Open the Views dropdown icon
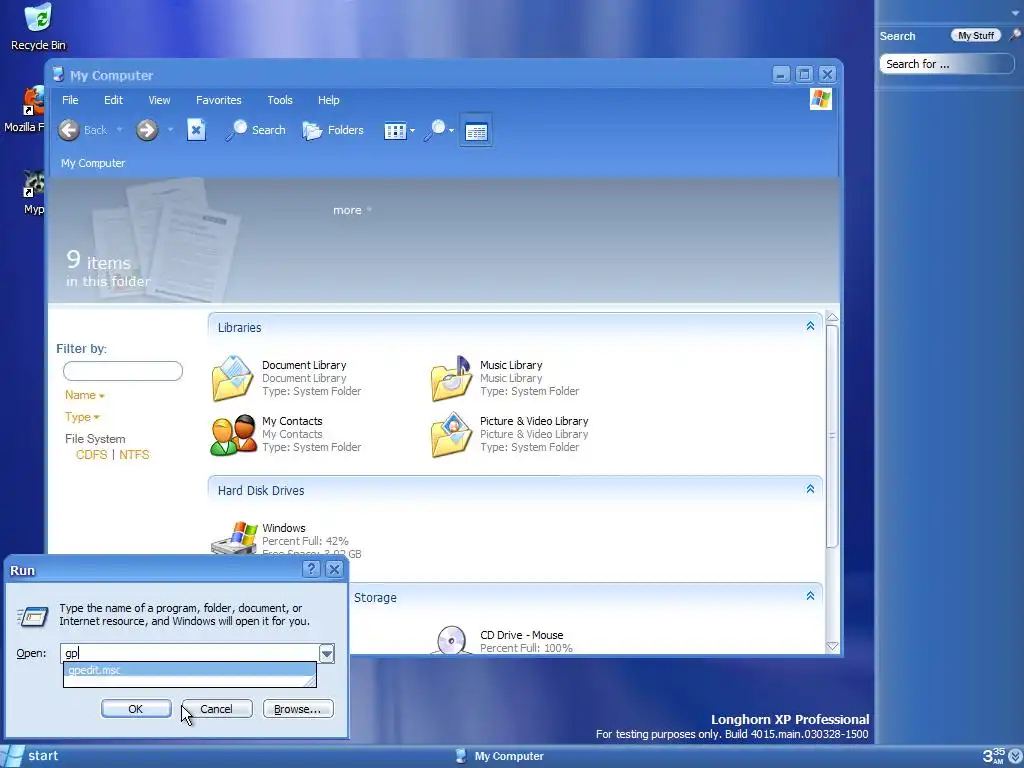Screen dimensions: 1024x768 [399, 131]
